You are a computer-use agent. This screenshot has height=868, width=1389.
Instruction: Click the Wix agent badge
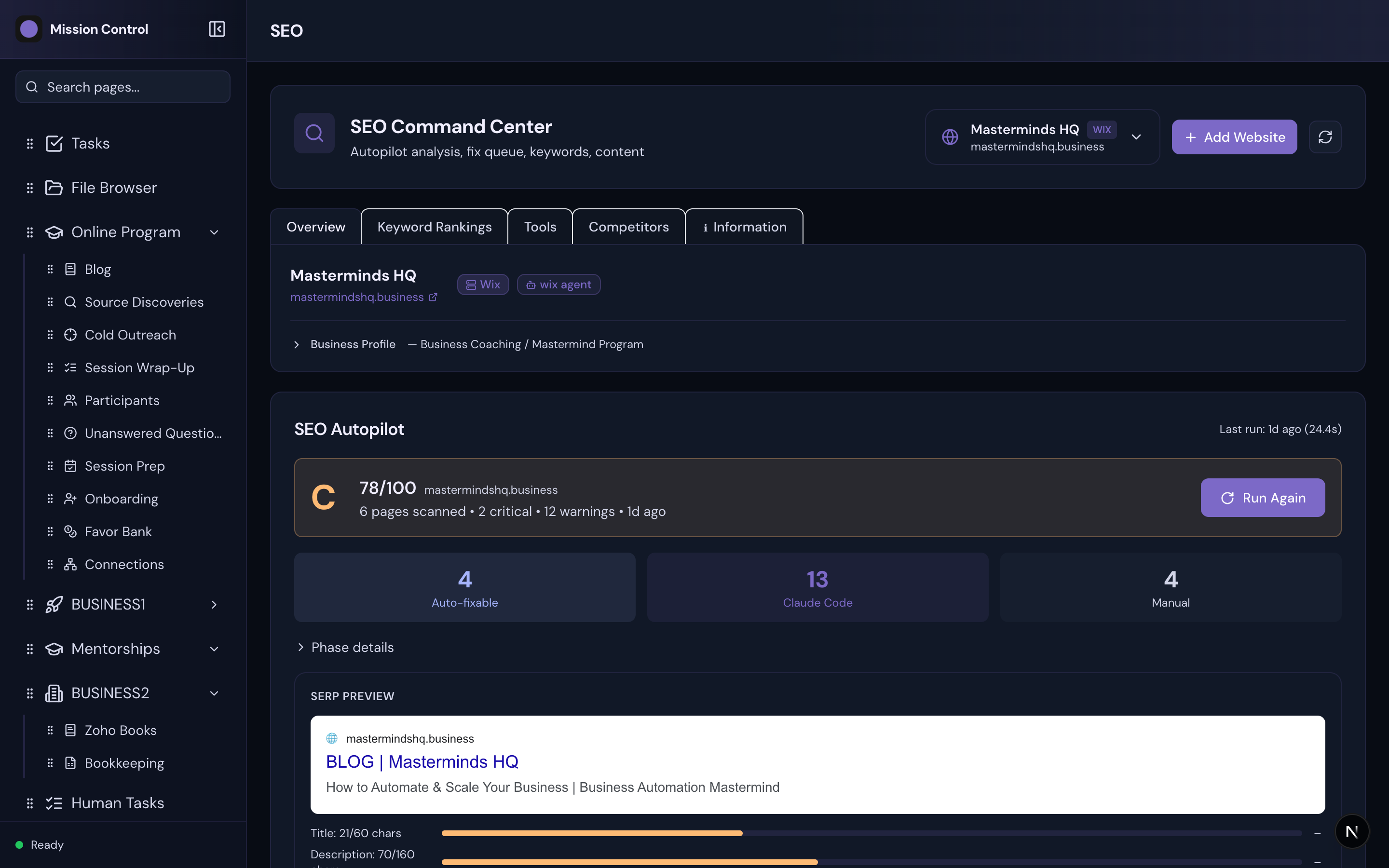[x=558, y=284]
